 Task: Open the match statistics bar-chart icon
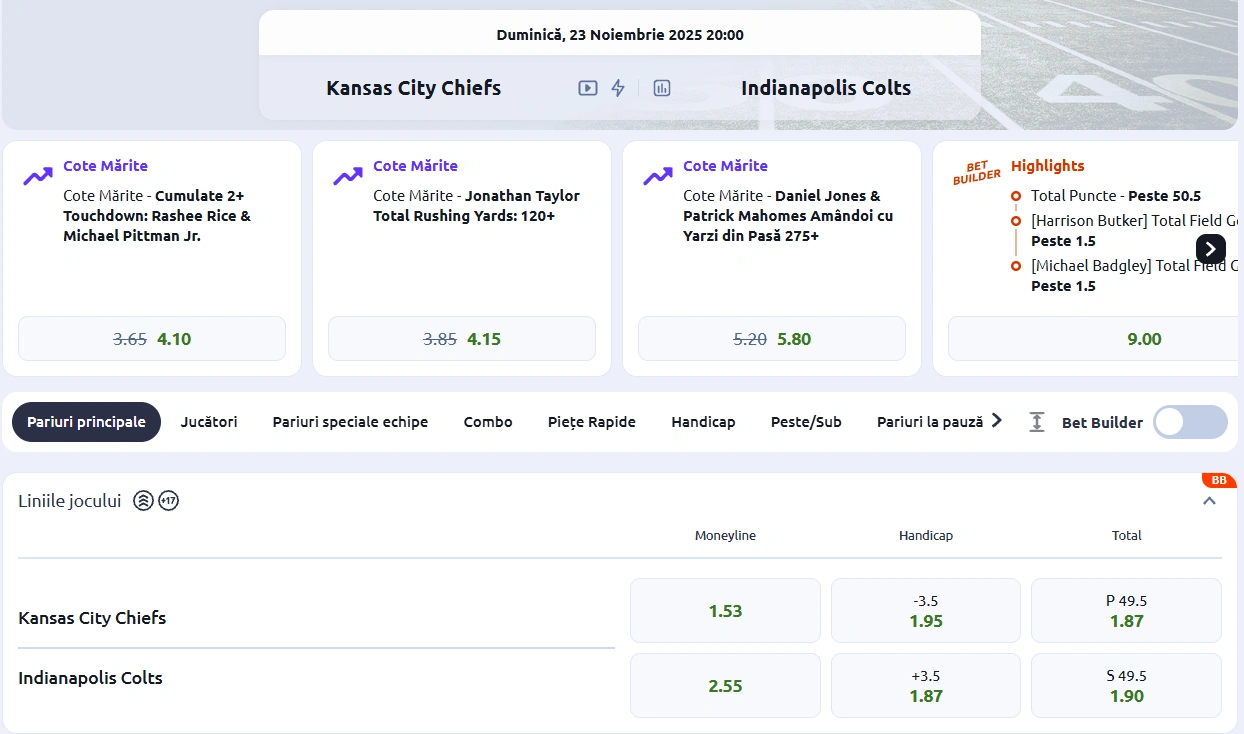point(661,88)
